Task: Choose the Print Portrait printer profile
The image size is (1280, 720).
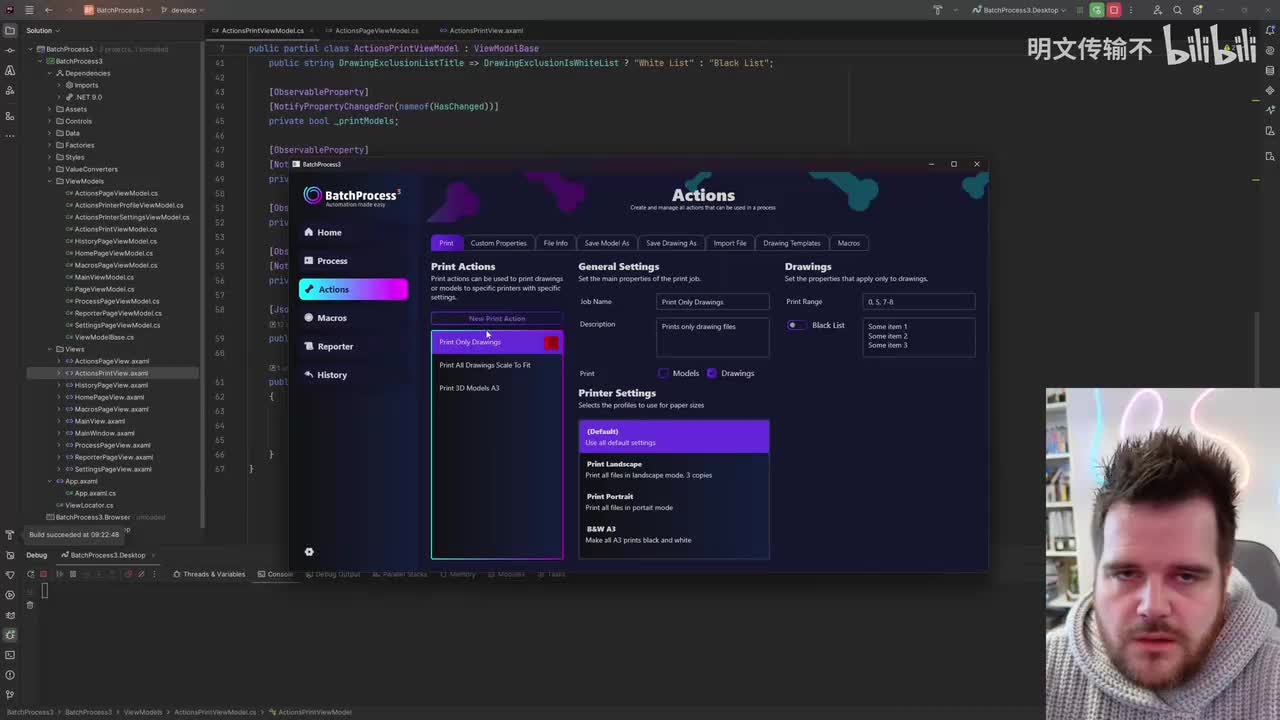Action: pos(674,502)
